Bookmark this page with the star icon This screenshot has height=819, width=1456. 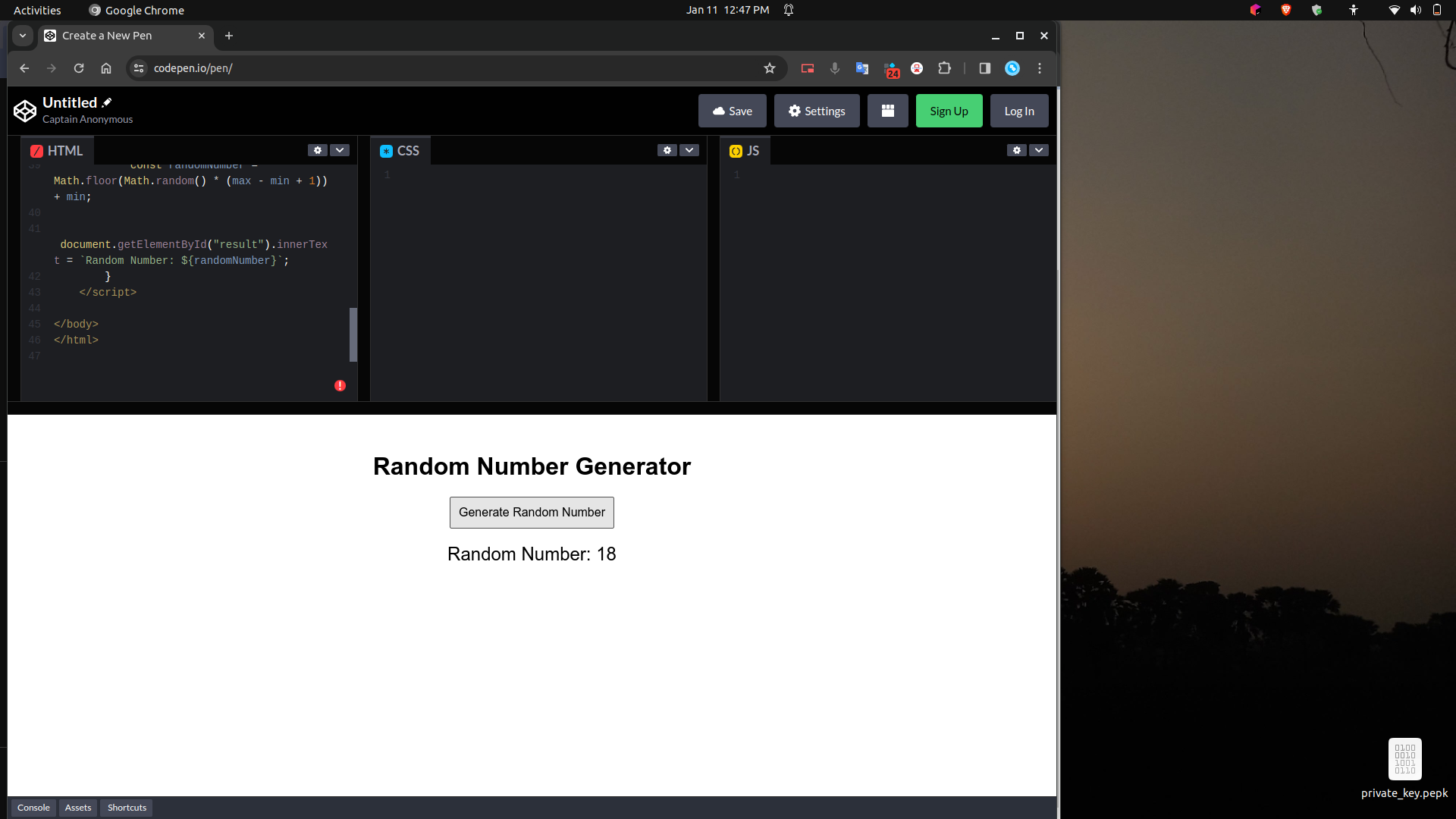770,68
